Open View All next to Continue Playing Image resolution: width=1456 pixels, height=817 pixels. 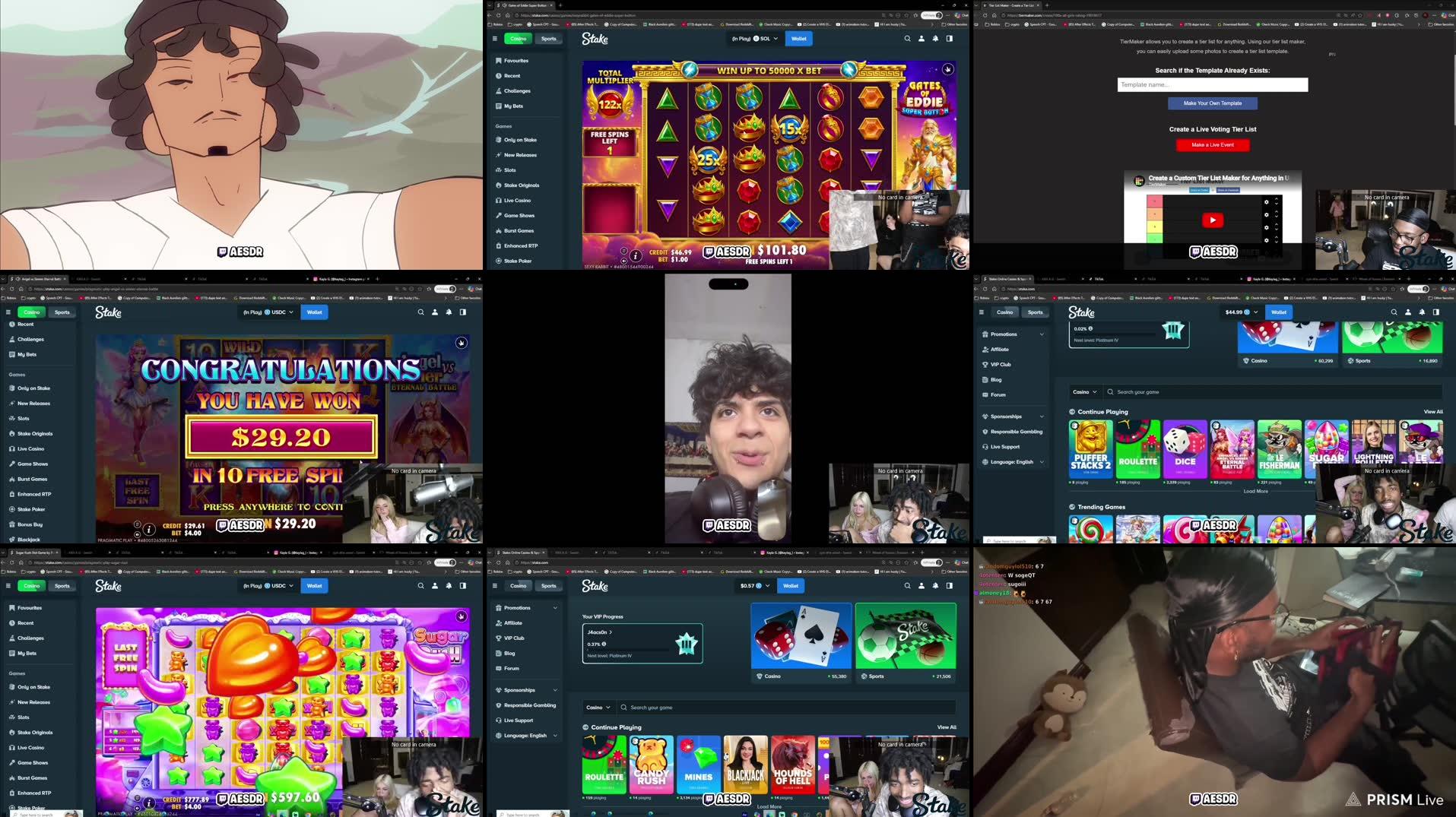coord(947,727)
